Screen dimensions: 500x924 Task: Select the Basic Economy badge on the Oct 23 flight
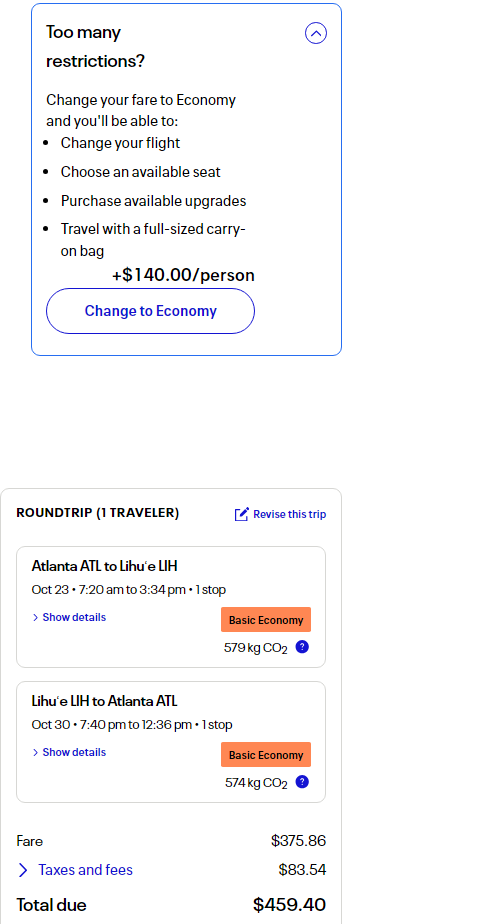(266, 620)
